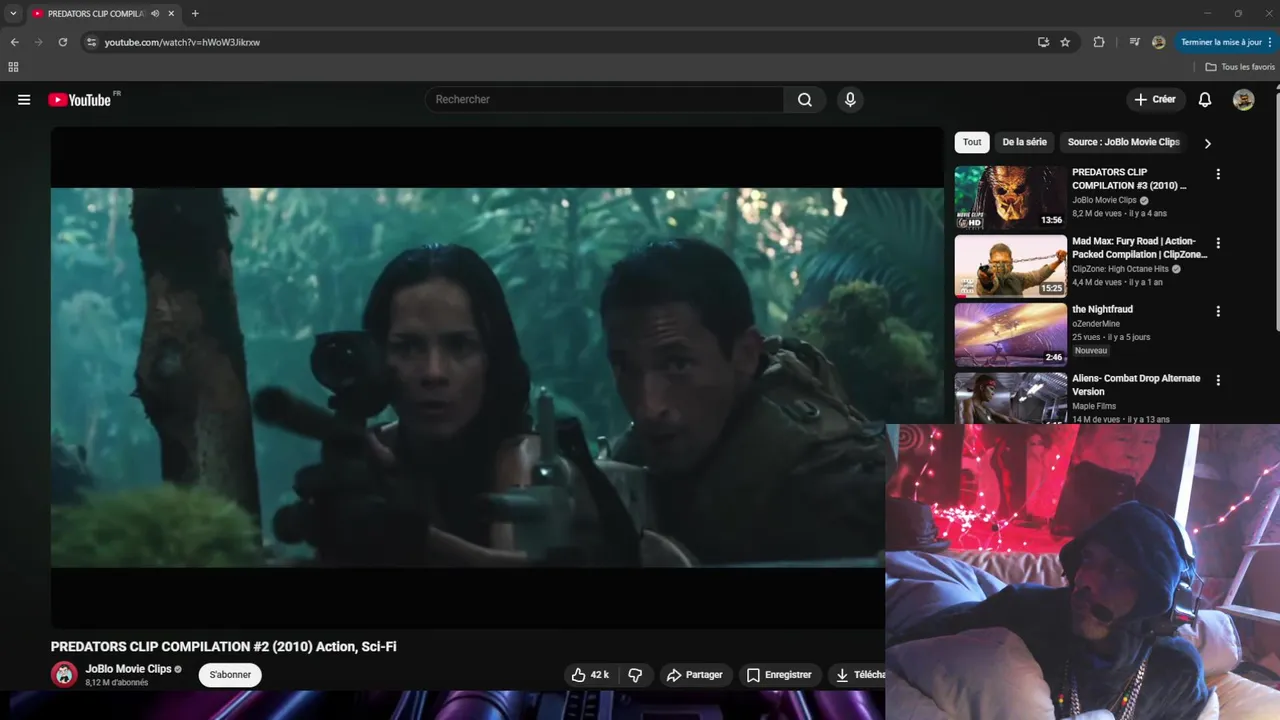Viewport: 1280px width, 720px height.
Task: Open tab search dropdown arrow
Action: click(13, 14)
